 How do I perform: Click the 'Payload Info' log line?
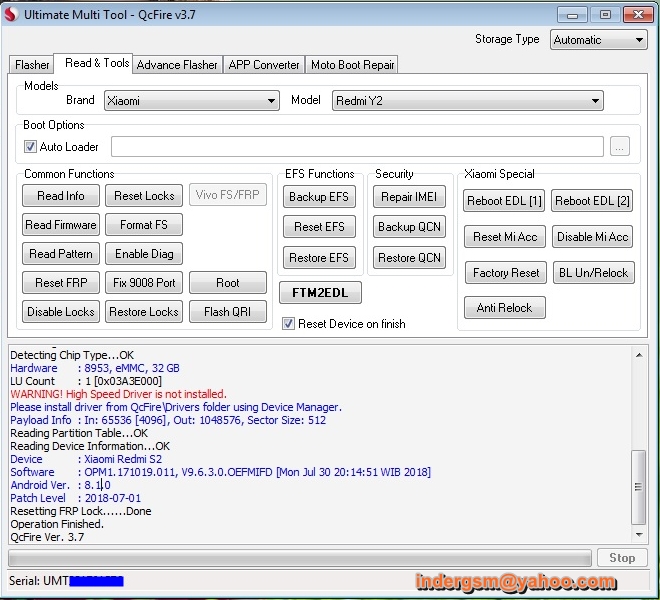click(x=168, y=420)
